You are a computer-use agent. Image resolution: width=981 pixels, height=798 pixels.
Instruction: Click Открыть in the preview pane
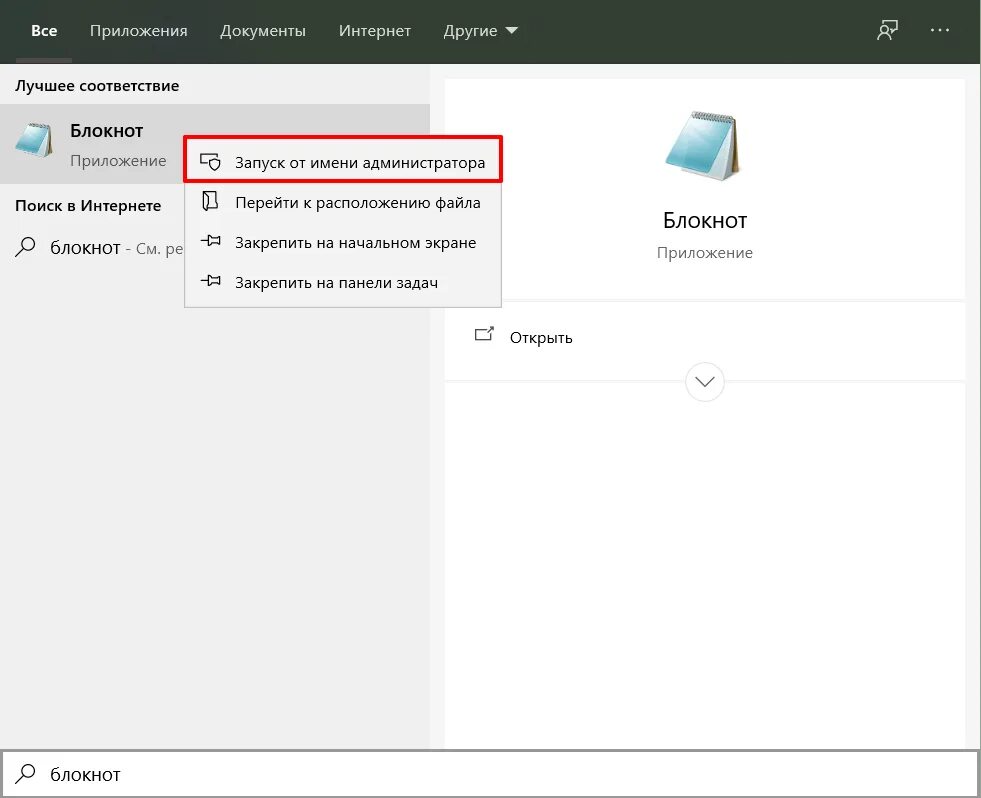(541, 338)
